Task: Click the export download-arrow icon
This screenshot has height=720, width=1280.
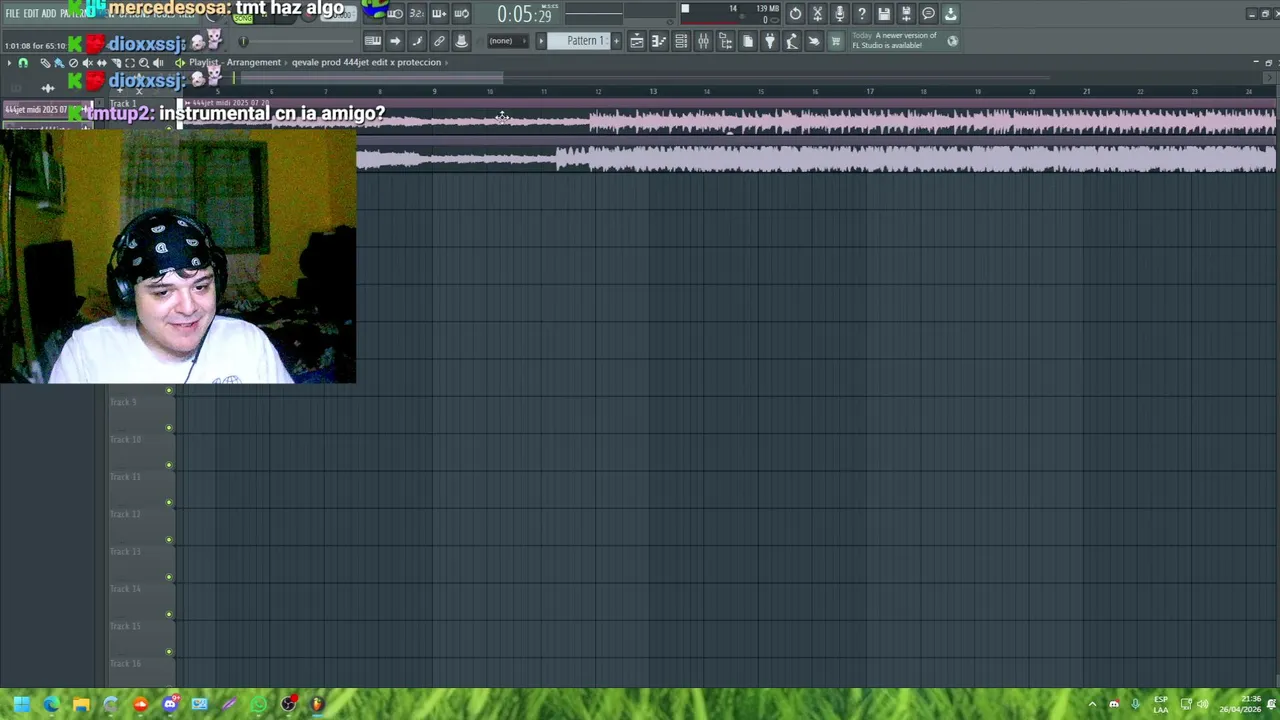Action: point(950,14)
